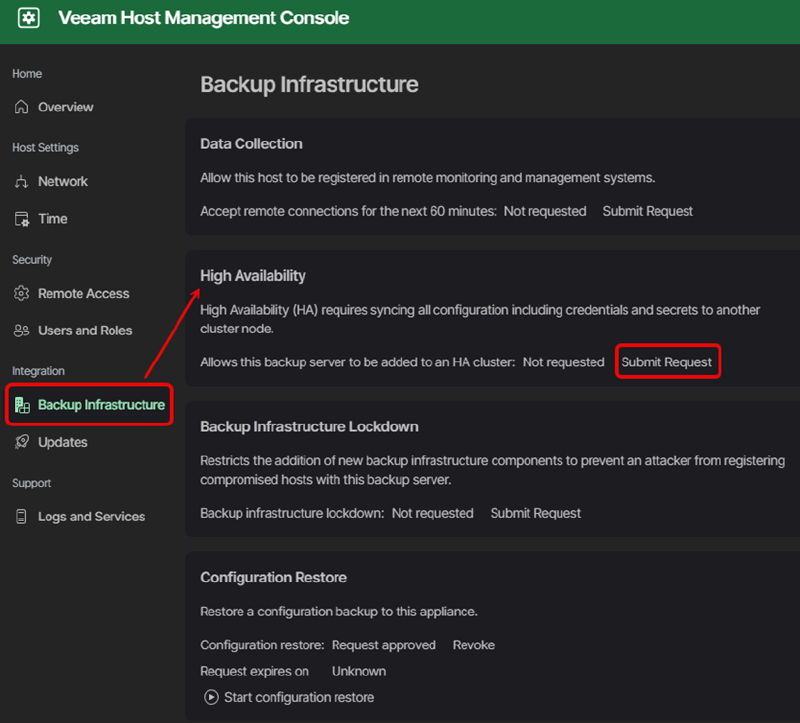Click the Logs and Services icon
800x723 pixels.
[22, 517]
